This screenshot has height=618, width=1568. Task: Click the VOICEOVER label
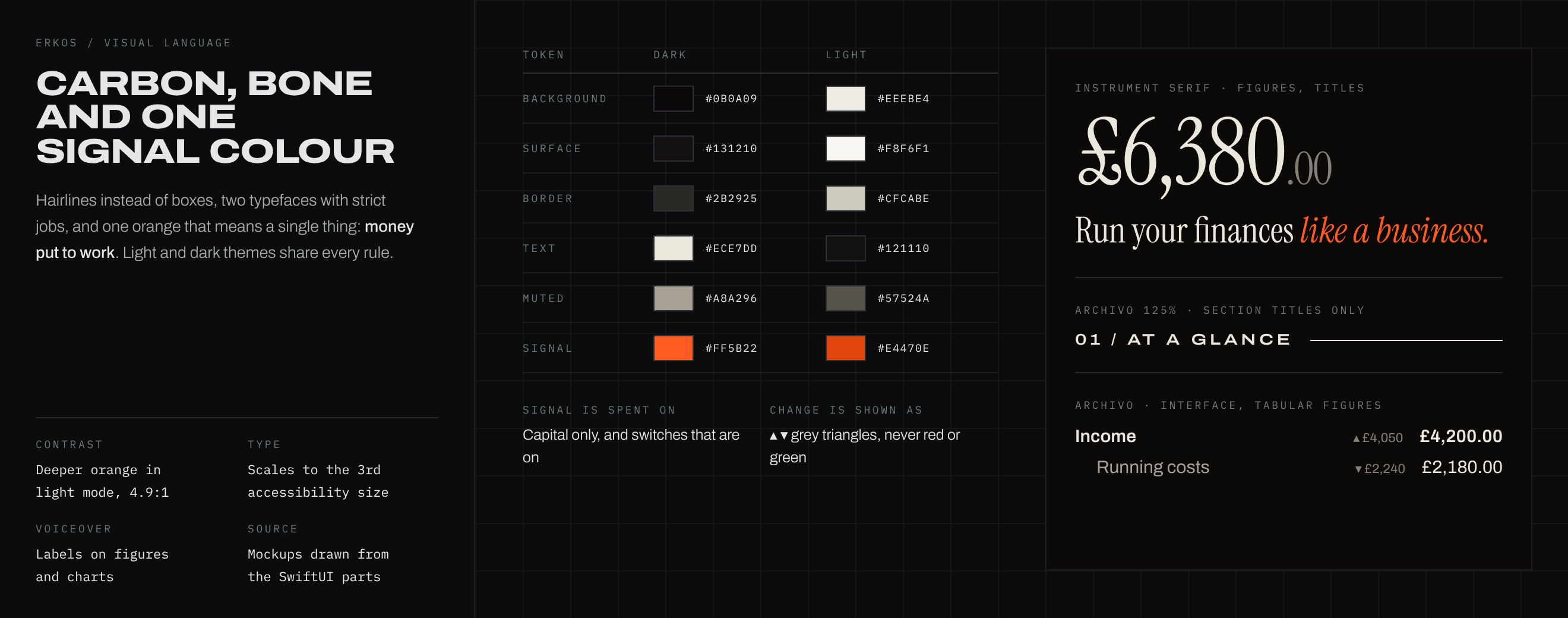click(x=74, y=529)
